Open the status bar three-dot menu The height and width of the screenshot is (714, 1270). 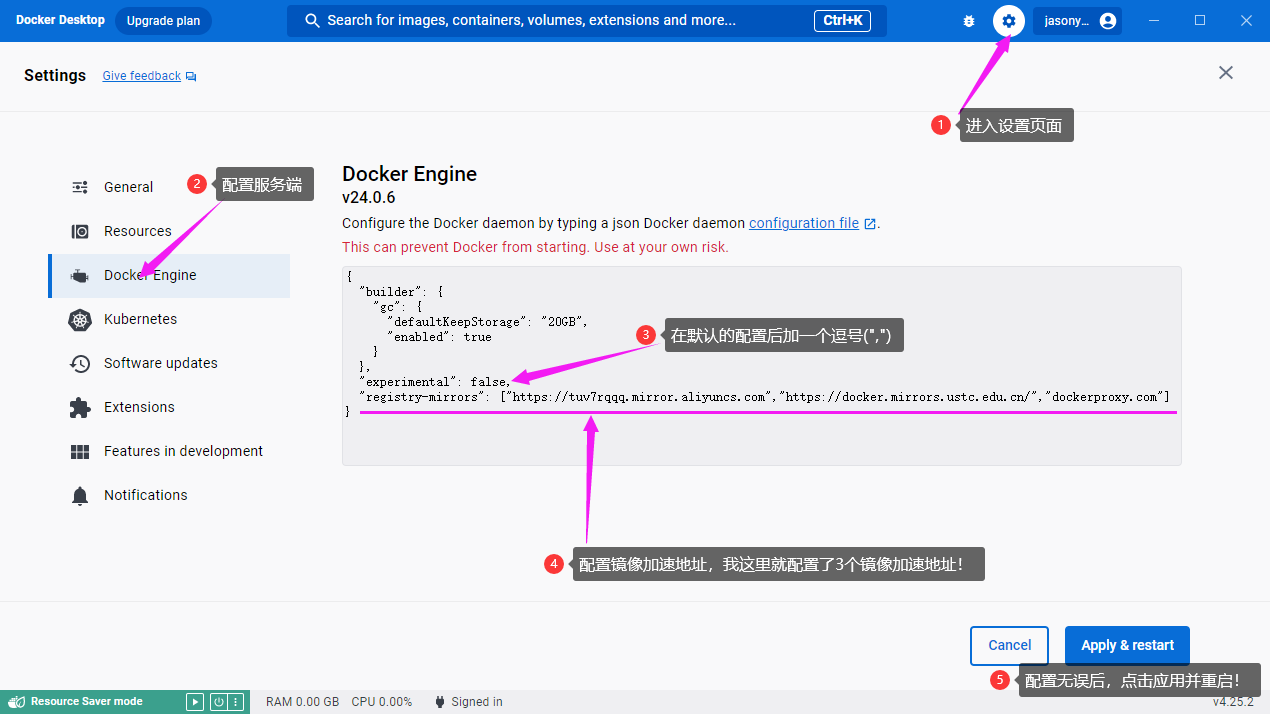[x=237, y=702]
